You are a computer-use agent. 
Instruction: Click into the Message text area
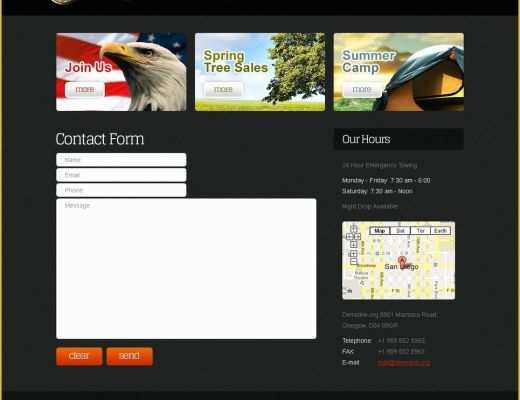tap(186, 269)
